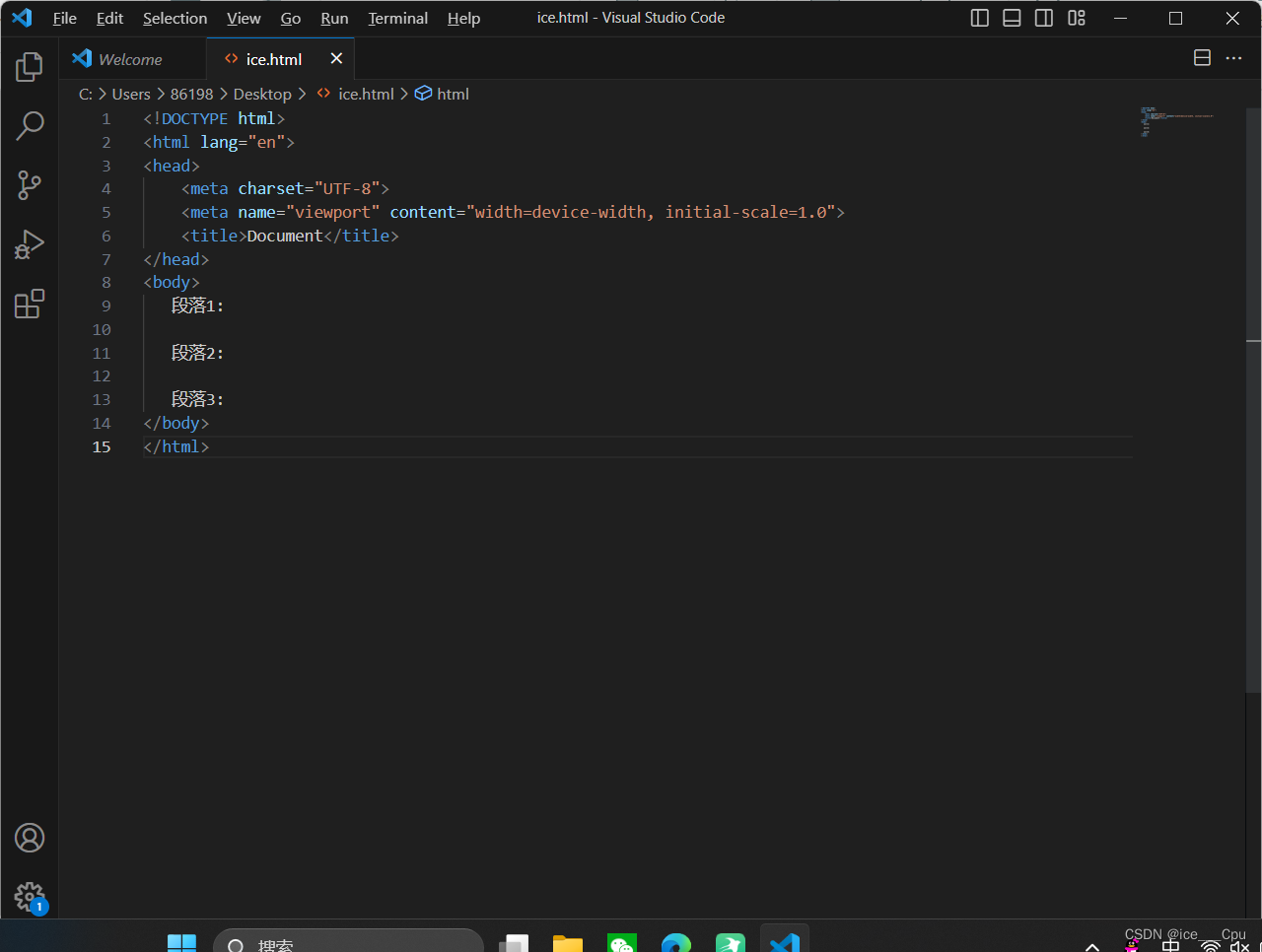Open Microsoft Edge from taskbar
This screenshot has height=952, width=1262.
pyautogui.click(x=676, y=943)
